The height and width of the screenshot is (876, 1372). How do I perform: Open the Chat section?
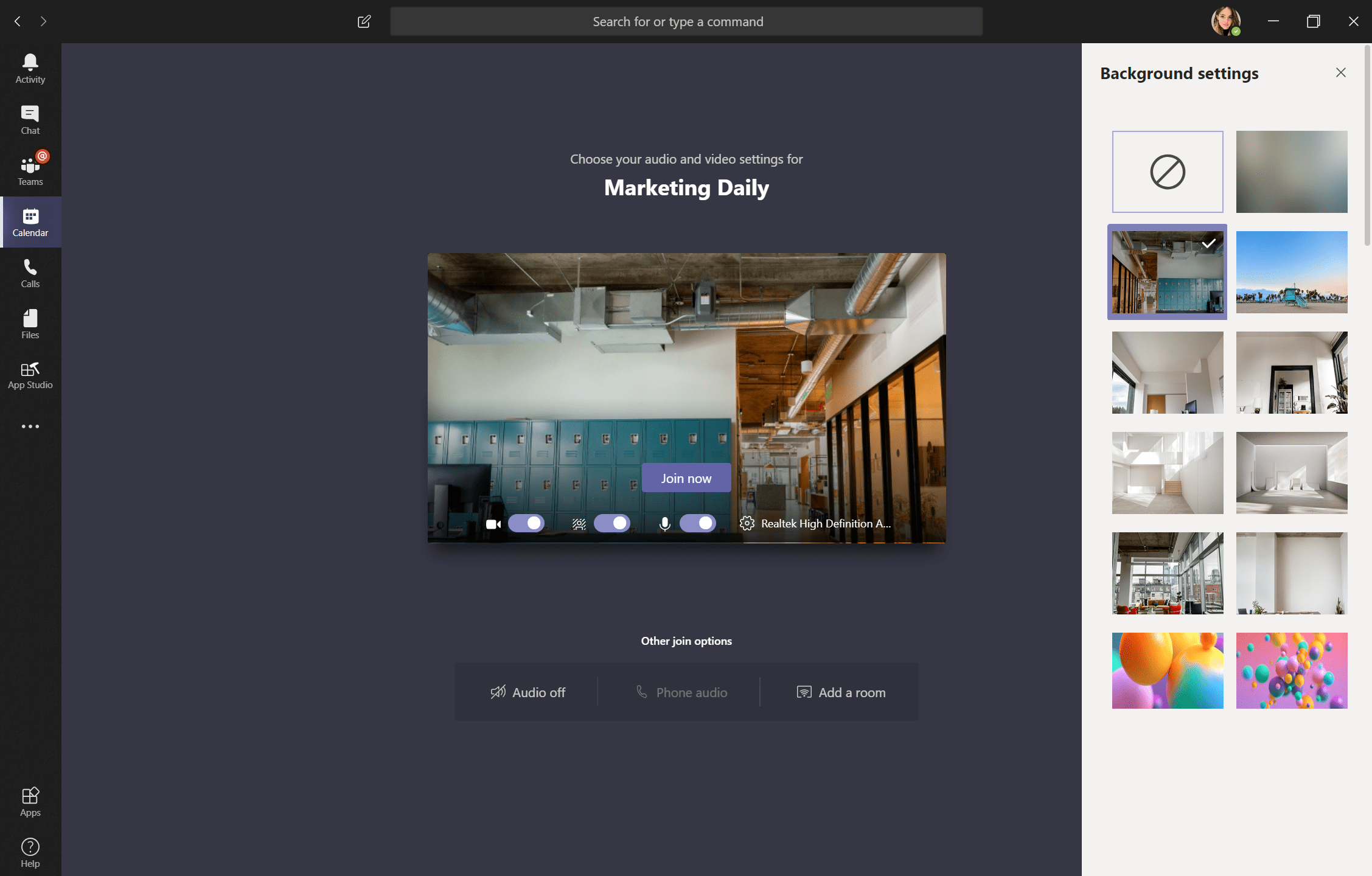[x=30, y=119]
